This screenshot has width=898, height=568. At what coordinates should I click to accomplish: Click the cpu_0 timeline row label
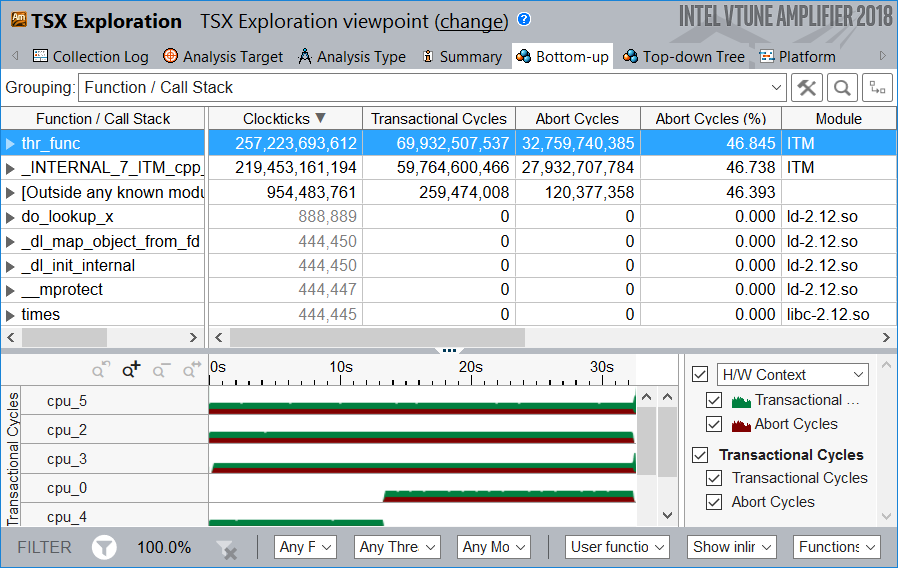click(67, 488)
